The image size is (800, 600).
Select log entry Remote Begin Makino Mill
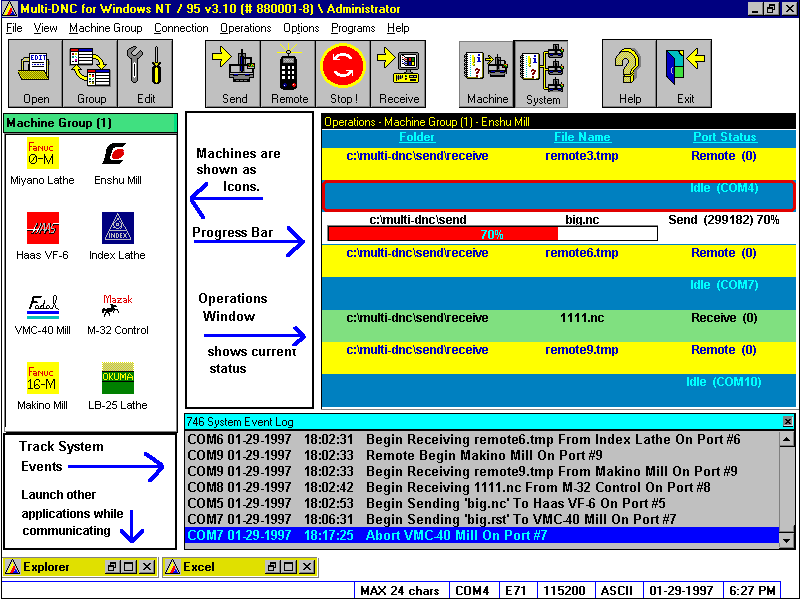coord(483,455)
